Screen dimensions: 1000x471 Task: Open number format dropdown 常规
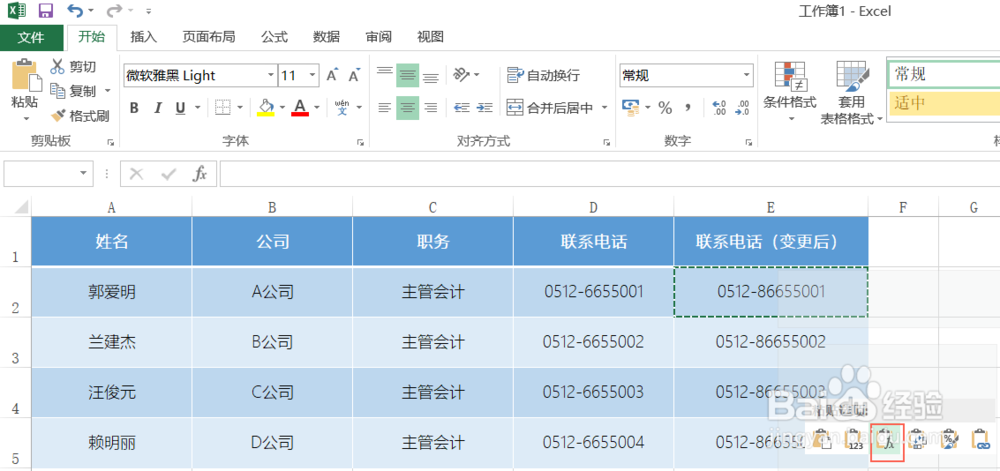click(746, 75)
